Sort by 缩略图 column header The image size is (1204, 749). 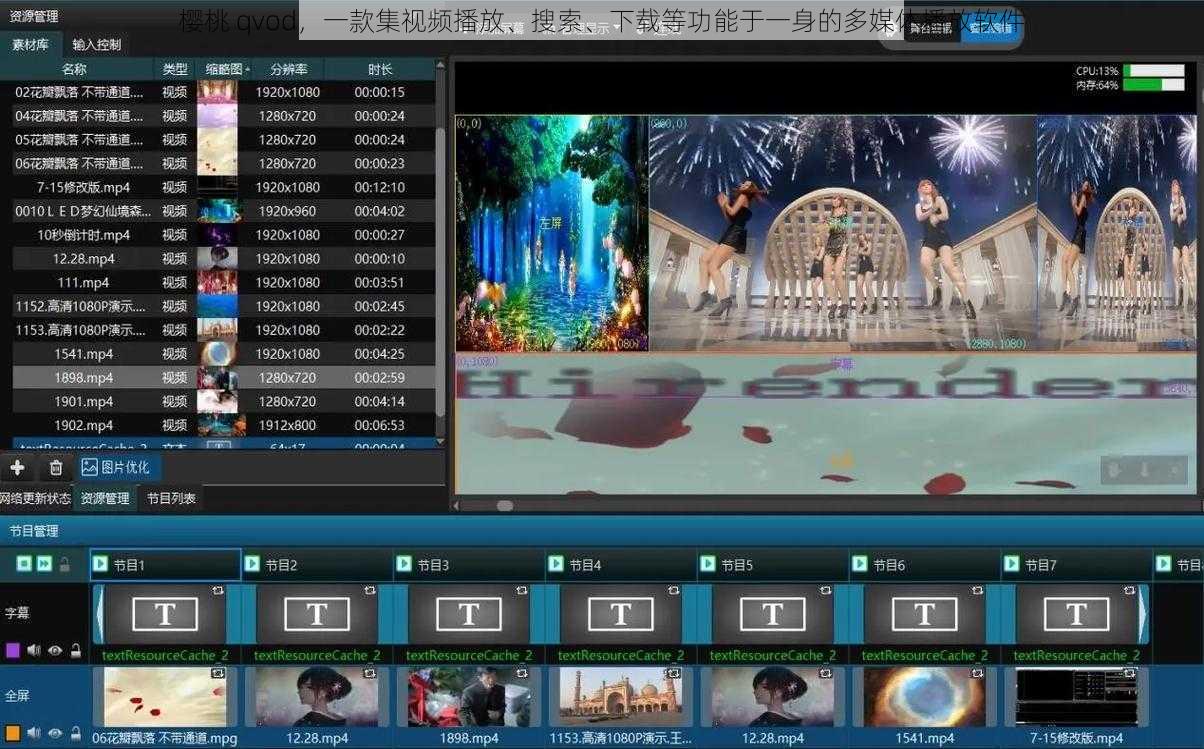[x=223, y=69]
